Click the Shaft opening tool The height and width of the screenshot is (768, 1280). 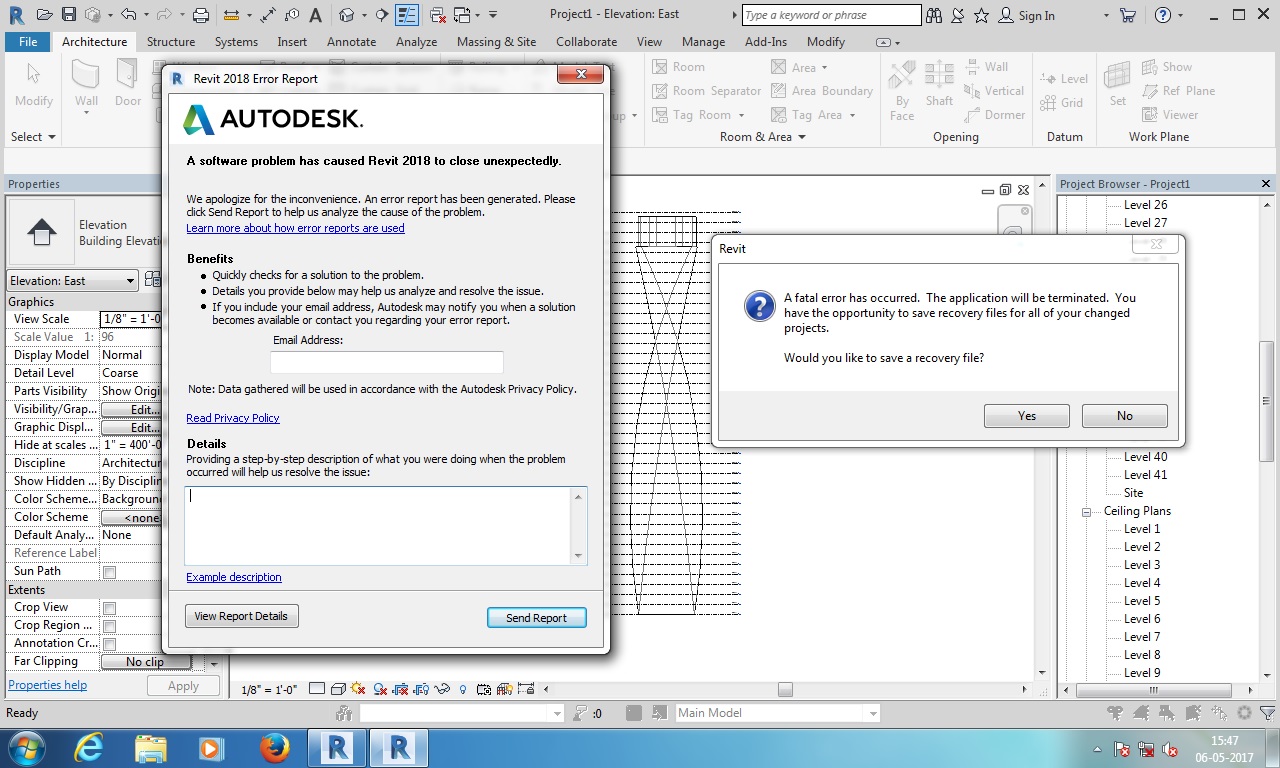[939, 84]
